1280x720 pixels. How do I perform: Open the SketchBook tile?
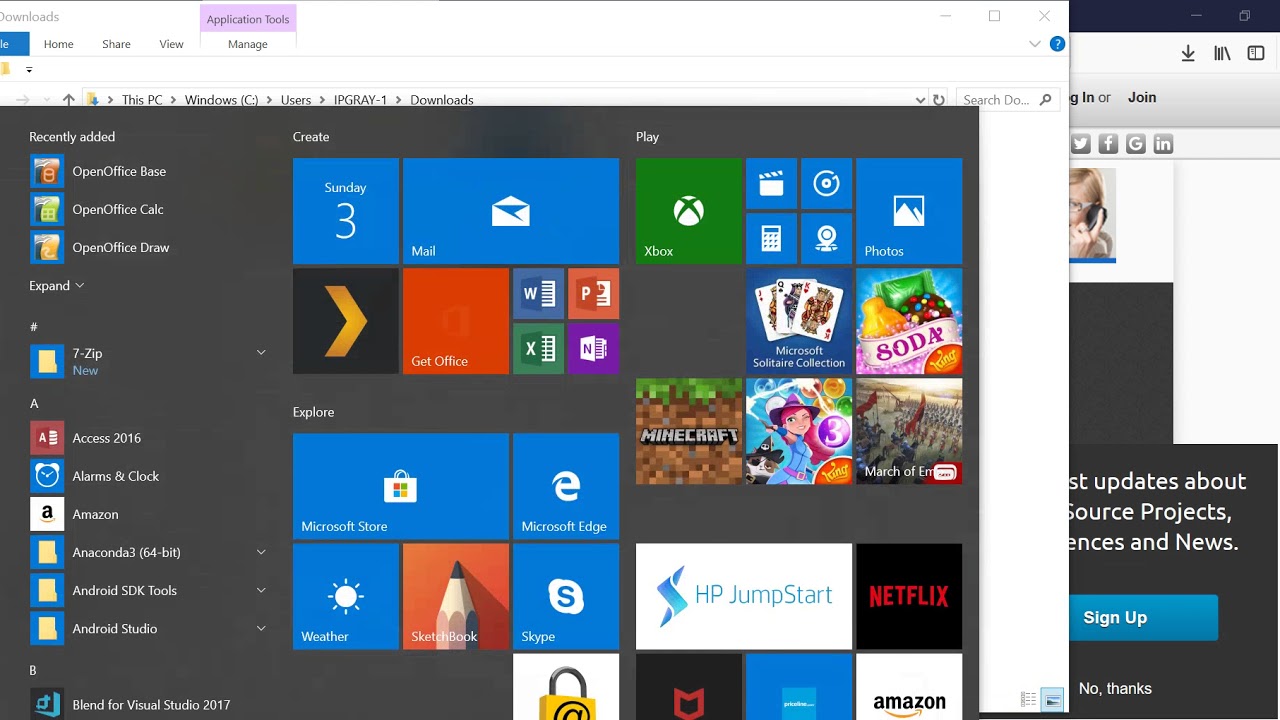(x=456, y=596)
